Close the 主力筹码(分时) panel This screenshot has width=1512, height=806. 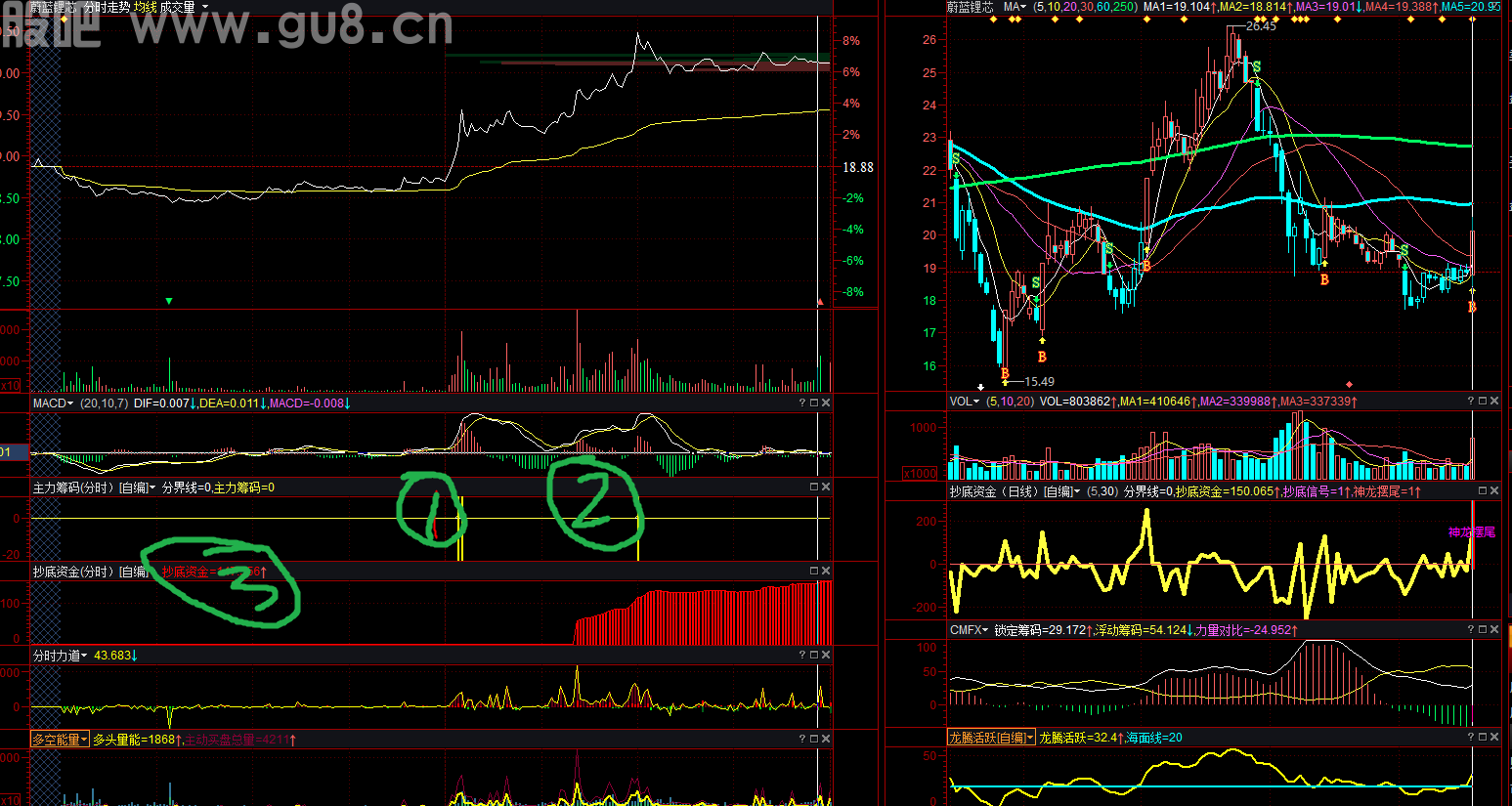[826, 487]
